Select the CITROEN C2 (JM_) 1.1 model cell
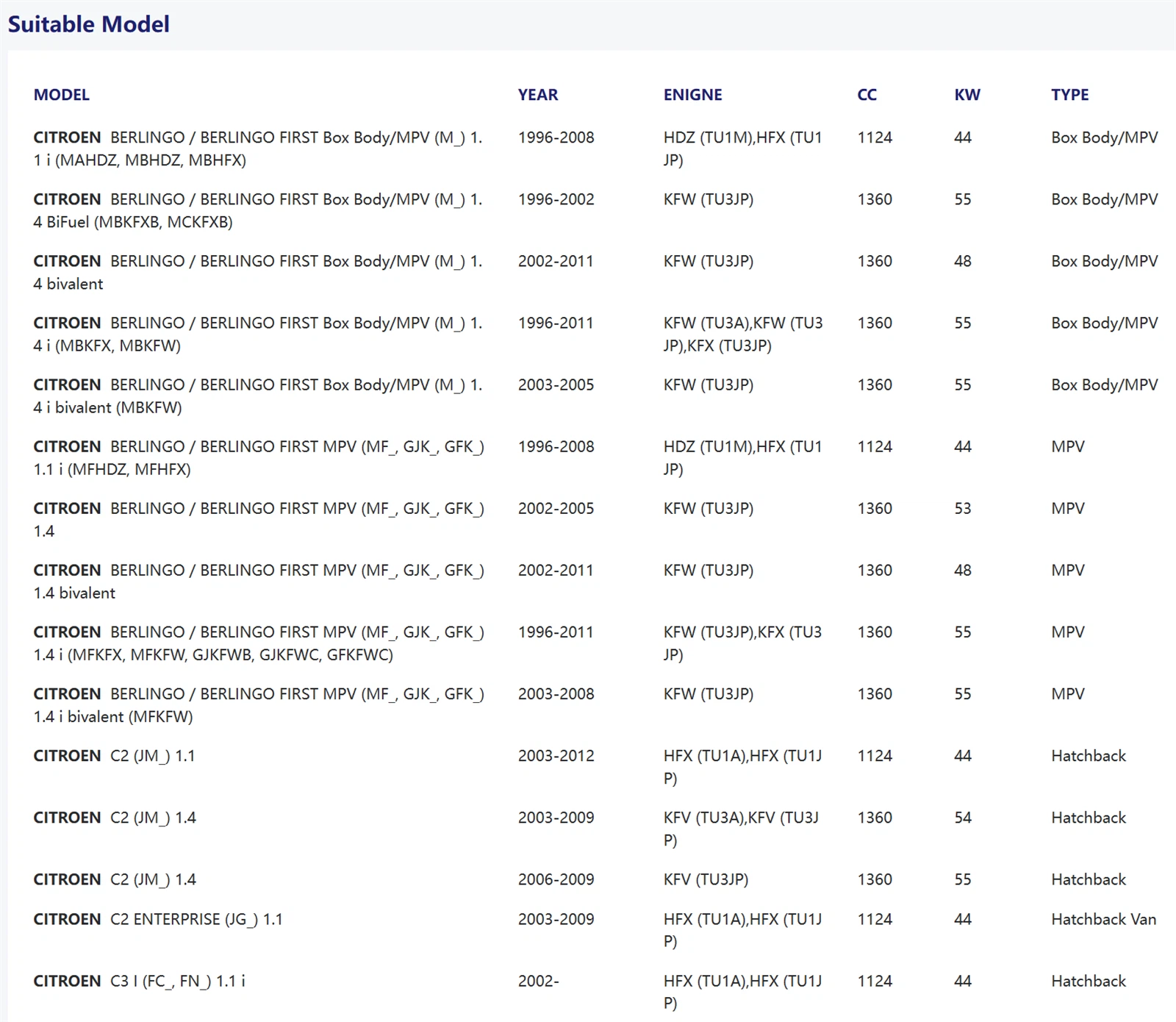 [x=114, y=756]
